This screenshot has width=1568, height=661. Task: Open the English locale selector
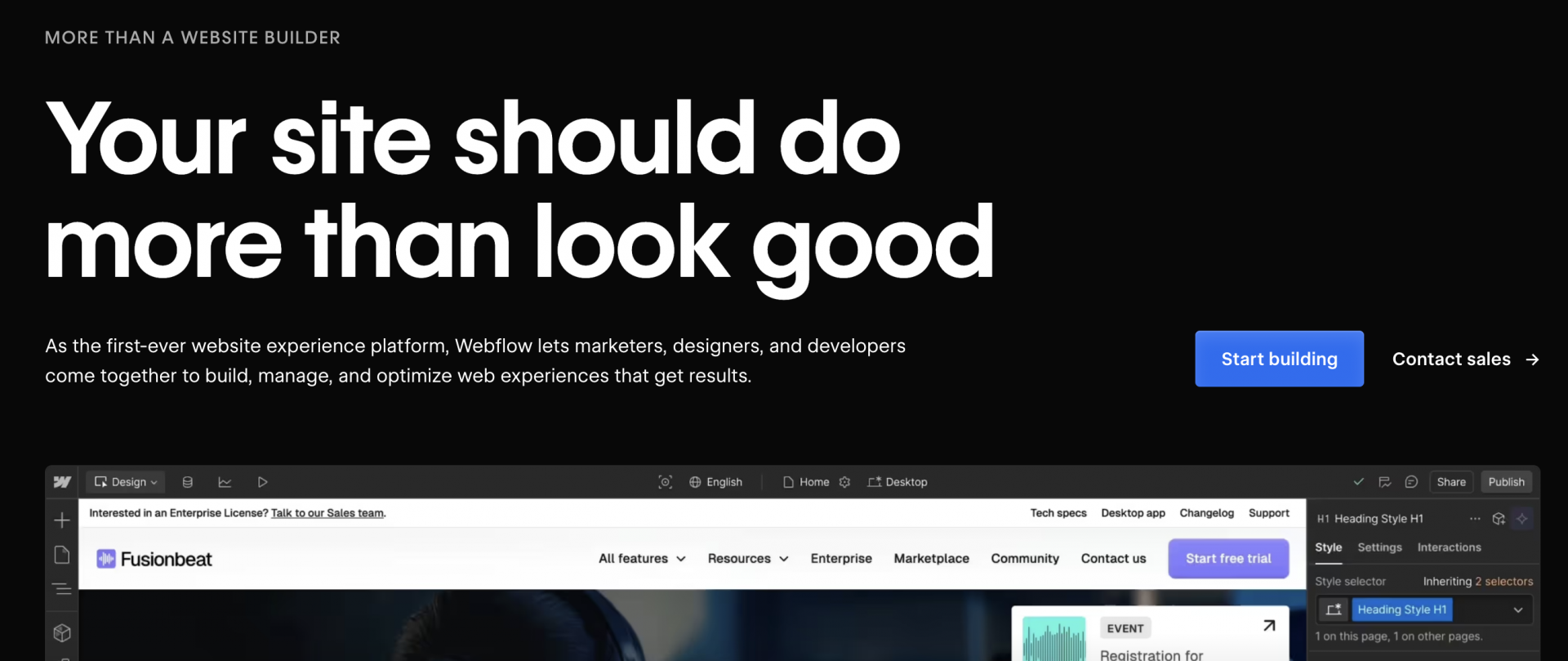point(715,482)
